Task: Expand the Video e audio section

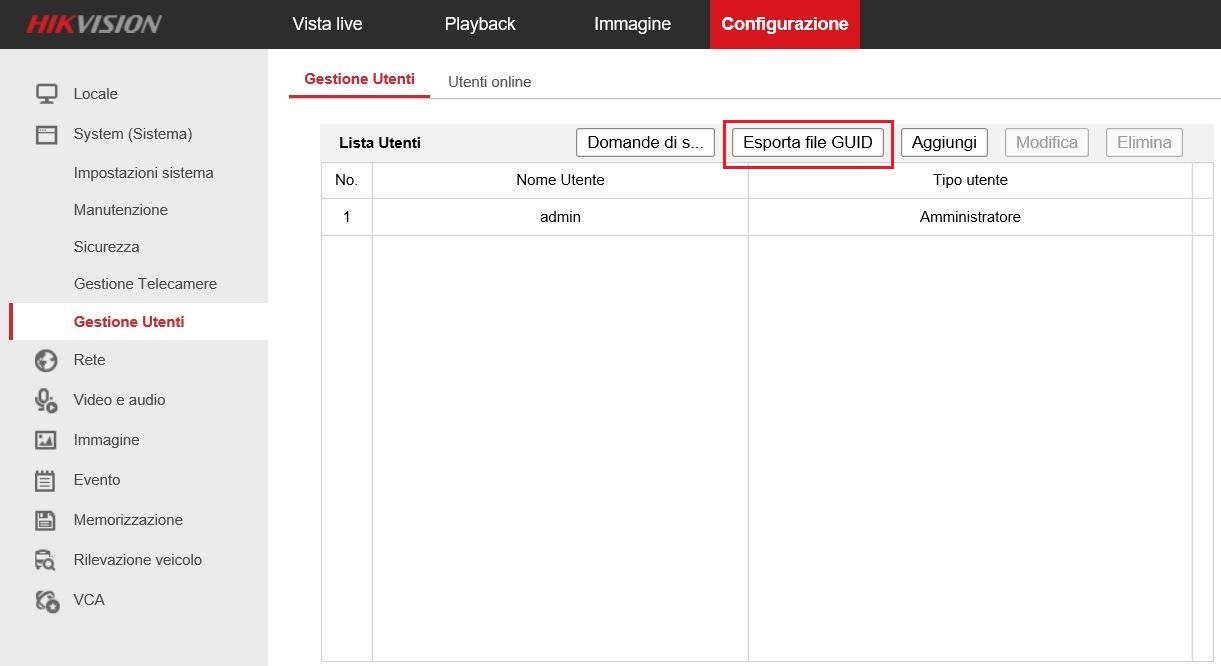Action: click(x=119, y=400)
